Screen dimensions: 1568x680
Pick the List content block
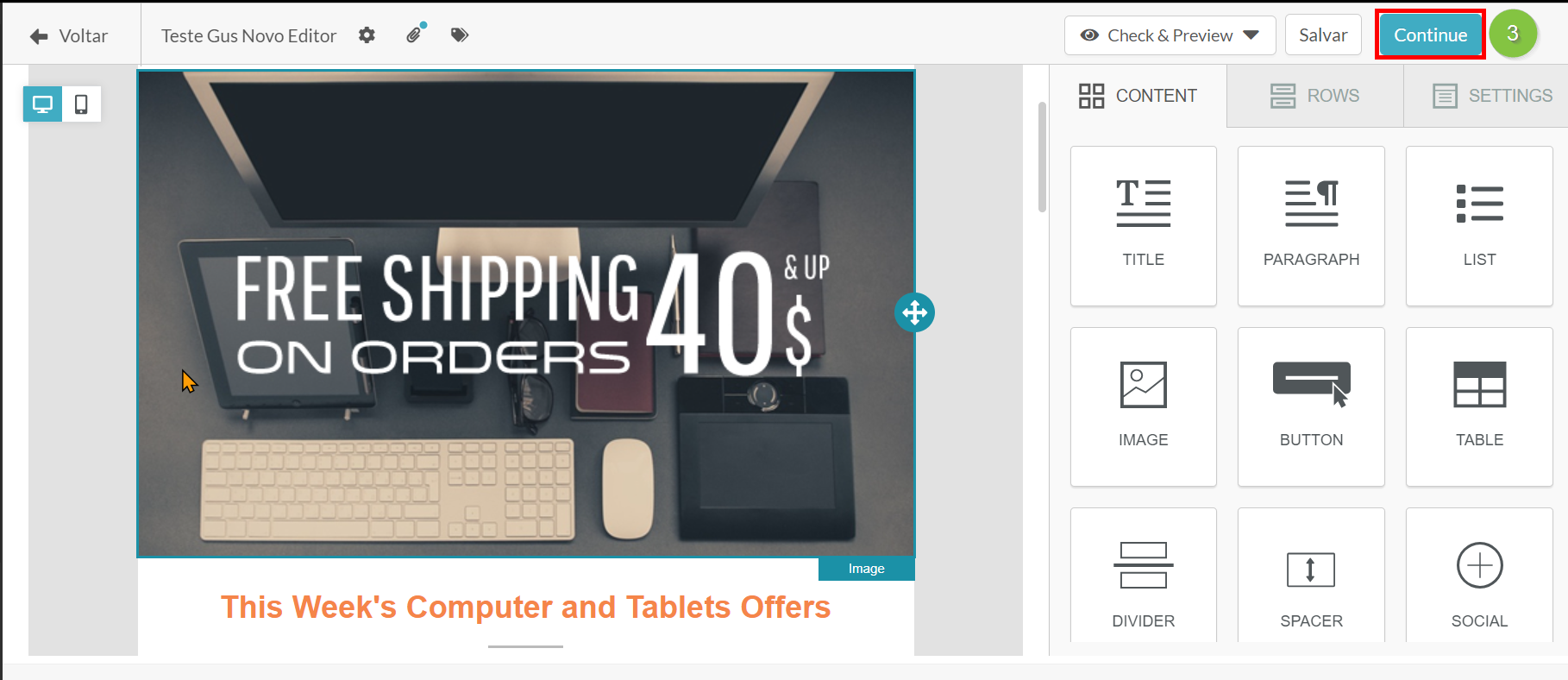[1479, 226]
